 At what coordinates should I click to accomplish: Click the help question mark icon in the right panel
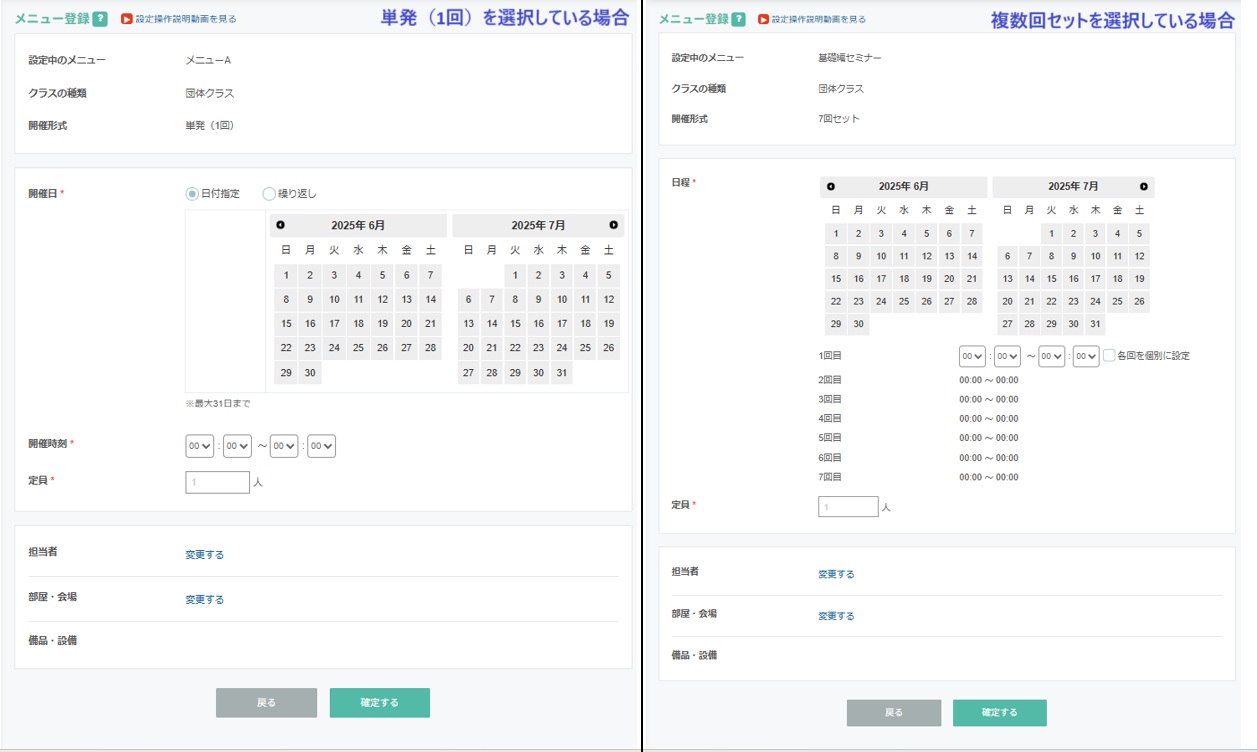[x=738, y=19]
